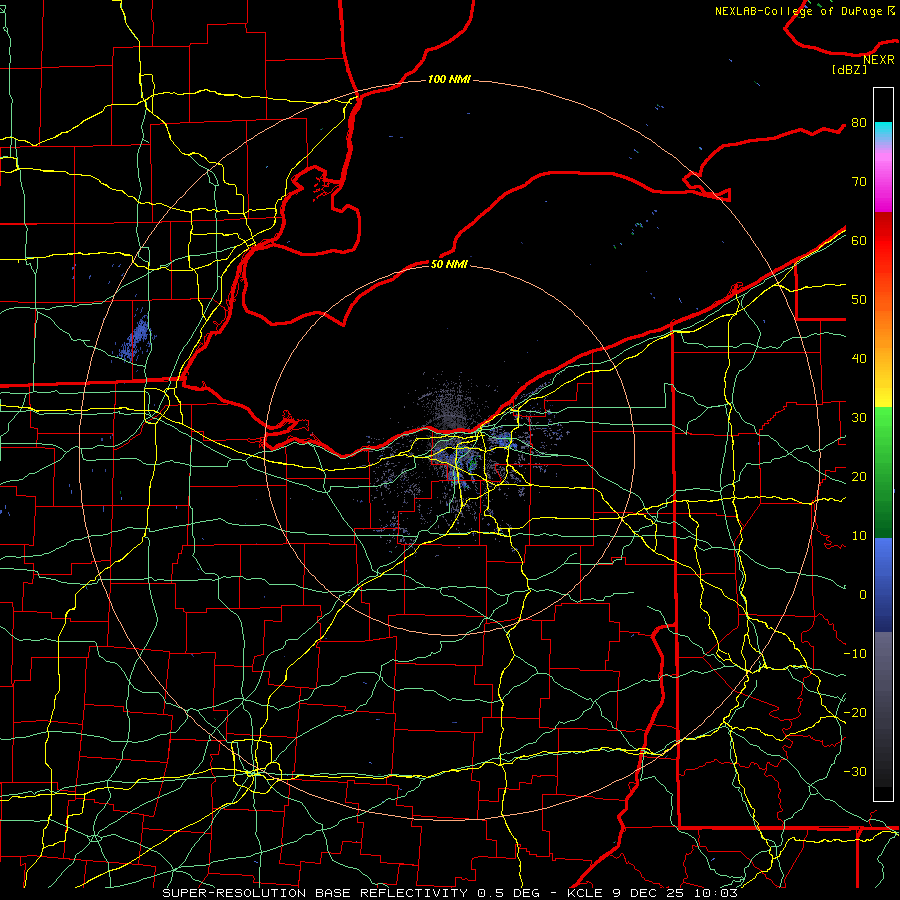Click the 40 value on dBZ scale

coord(859,359)
